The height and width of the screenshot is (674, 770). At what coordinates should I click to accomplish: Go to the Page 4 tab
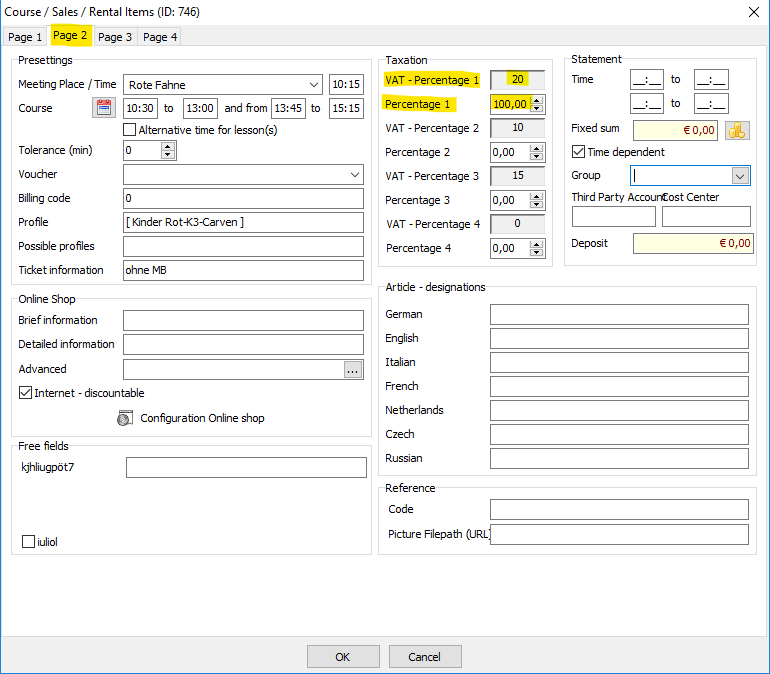pos(160,37)
